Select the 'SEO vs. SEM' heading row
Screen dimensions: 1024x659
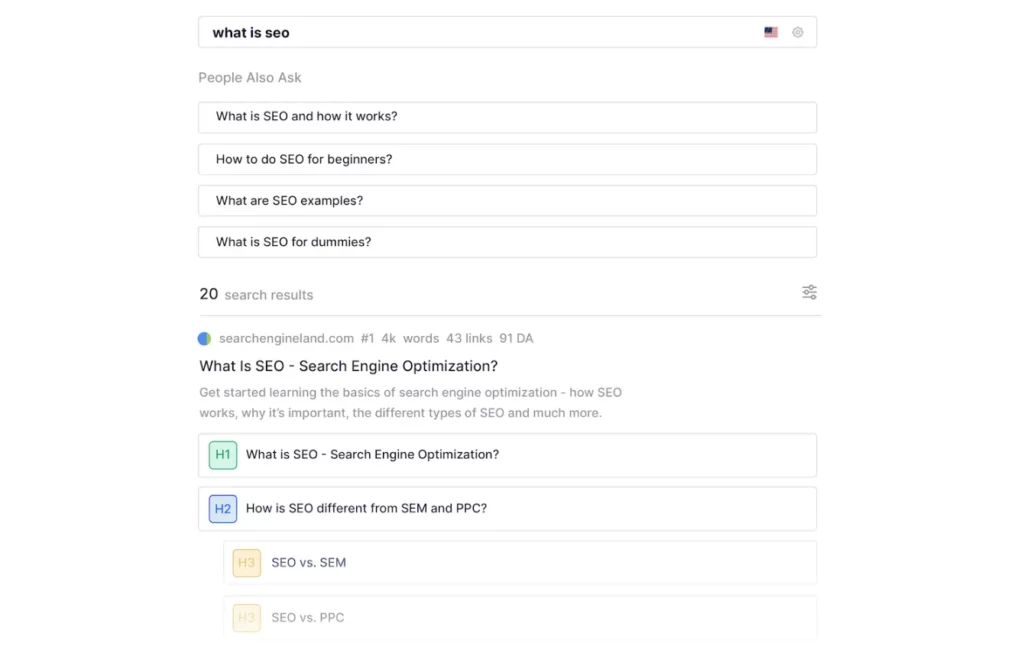(x=309, y=563)
